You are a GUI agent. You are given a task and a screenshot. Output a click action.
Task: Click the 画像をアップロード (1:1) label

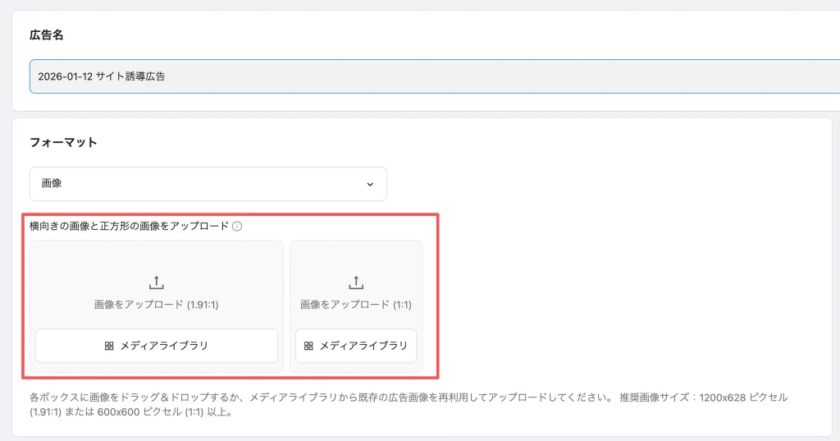356,305
